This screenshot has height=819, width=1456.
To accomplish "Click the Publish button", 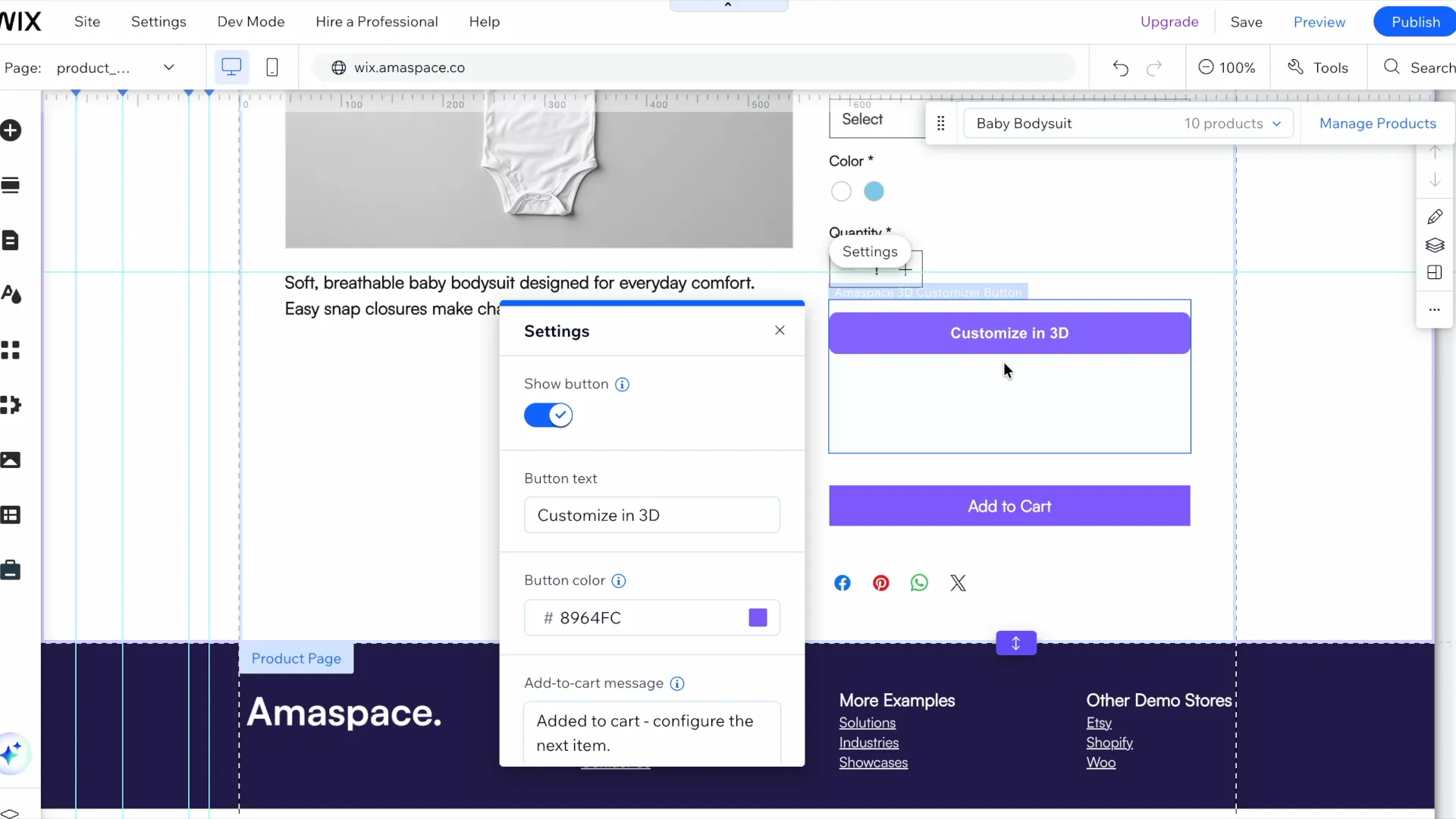I will pos(1415,22).
